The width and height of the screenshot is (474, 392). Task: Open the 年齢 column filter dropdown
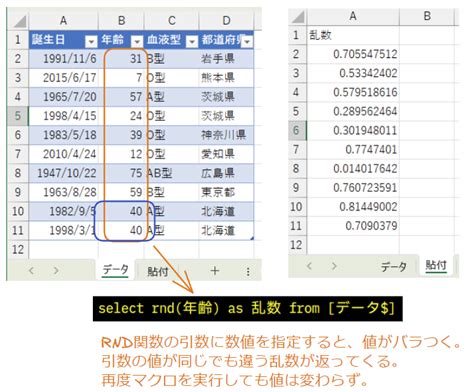[137, 41]
